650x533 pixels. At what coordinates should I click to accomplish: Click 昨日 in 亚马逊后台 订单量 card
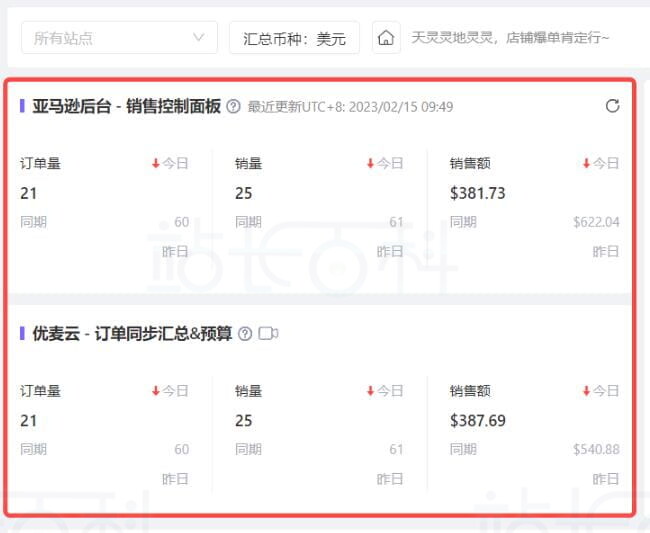point(175,251)
